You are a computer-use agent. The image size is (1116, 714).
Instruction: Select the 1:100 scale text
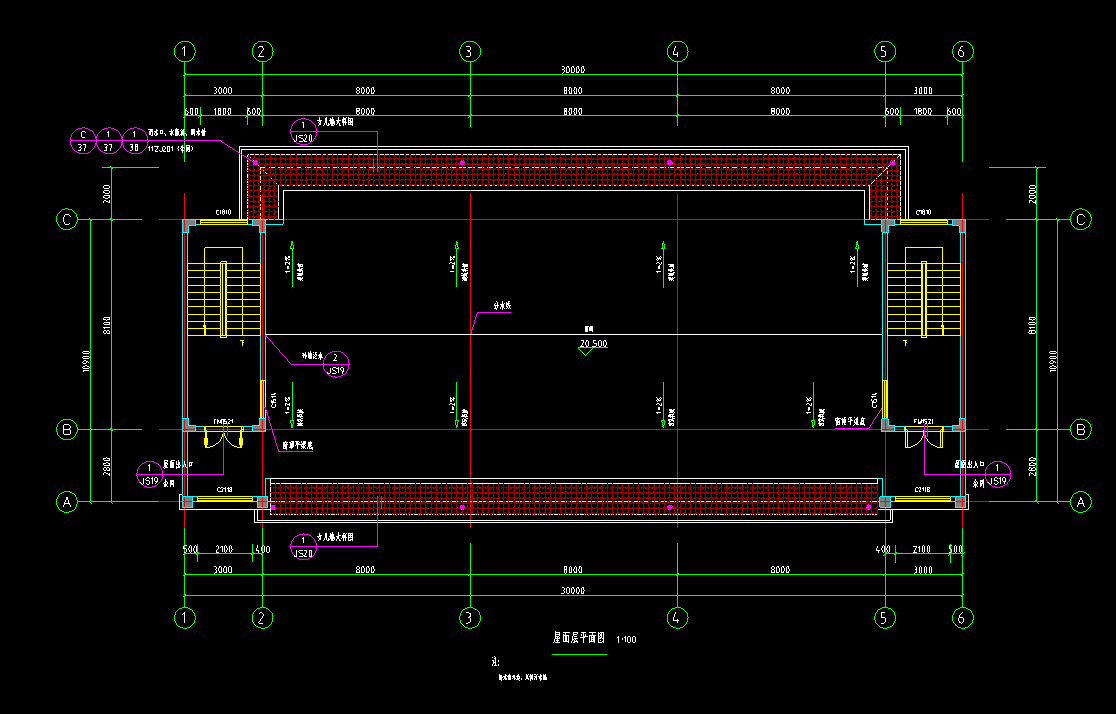click(626, 639)
